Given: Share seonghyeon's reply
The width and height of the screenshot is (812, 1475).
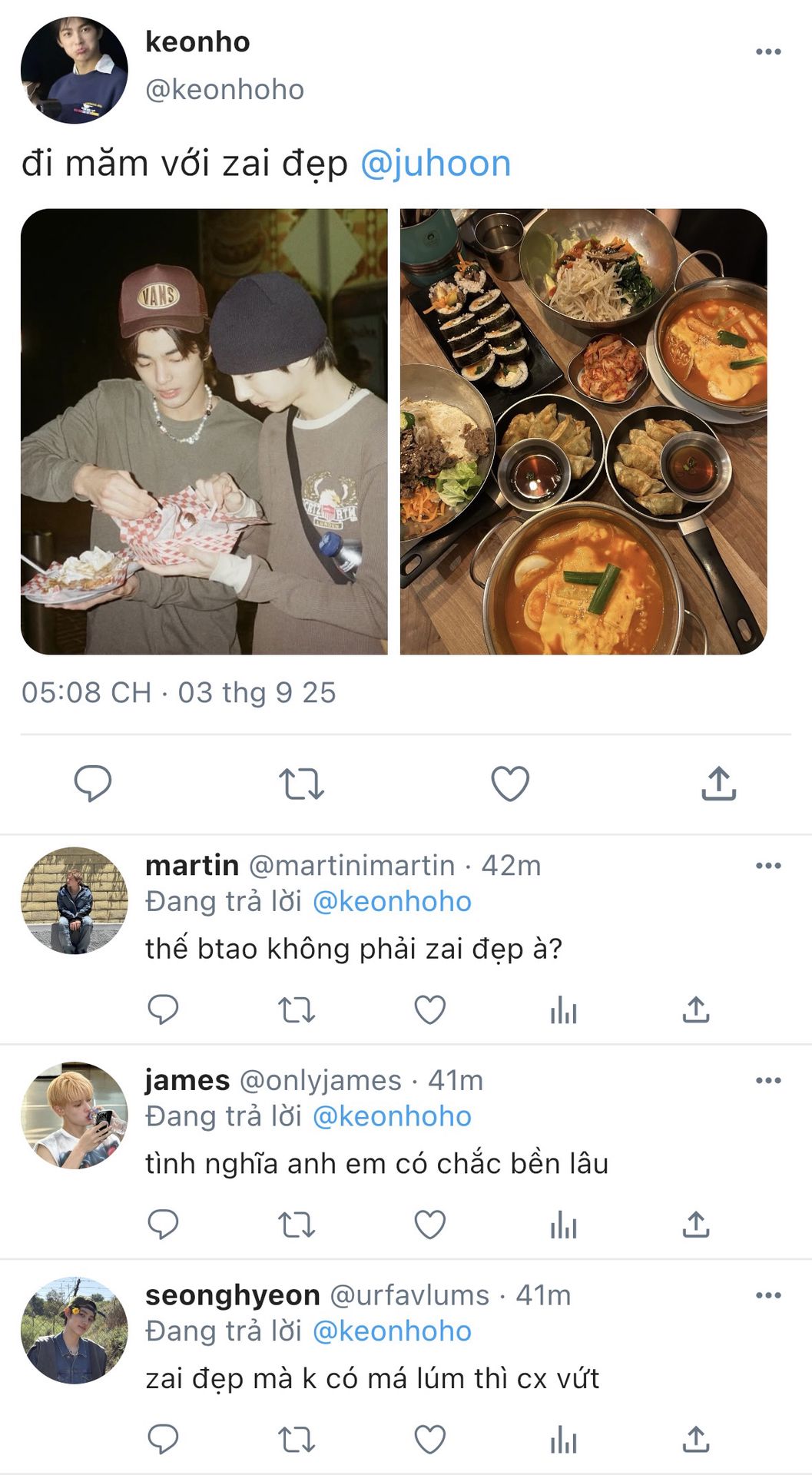Looking at the screenshot, I should pyautogui.click(x=696, y=1440).
